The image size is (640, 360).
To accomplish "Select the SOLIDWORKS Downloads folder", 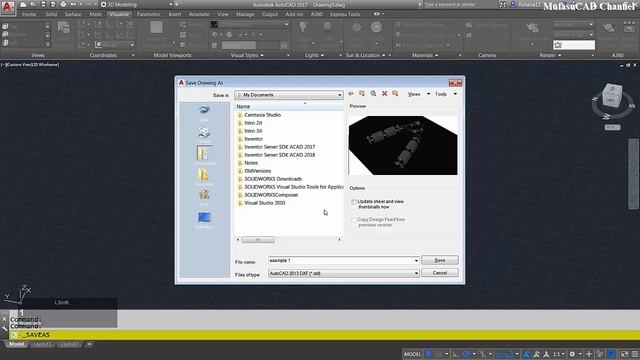I will click(x=269, y=179).
